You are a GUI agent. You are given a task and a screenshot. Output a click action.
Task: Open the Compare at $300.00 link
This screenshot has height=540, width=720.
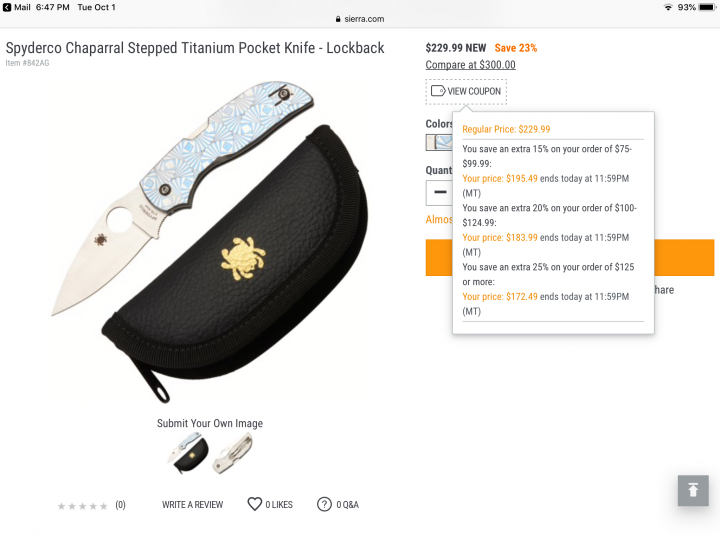click(x=470, y=65)
